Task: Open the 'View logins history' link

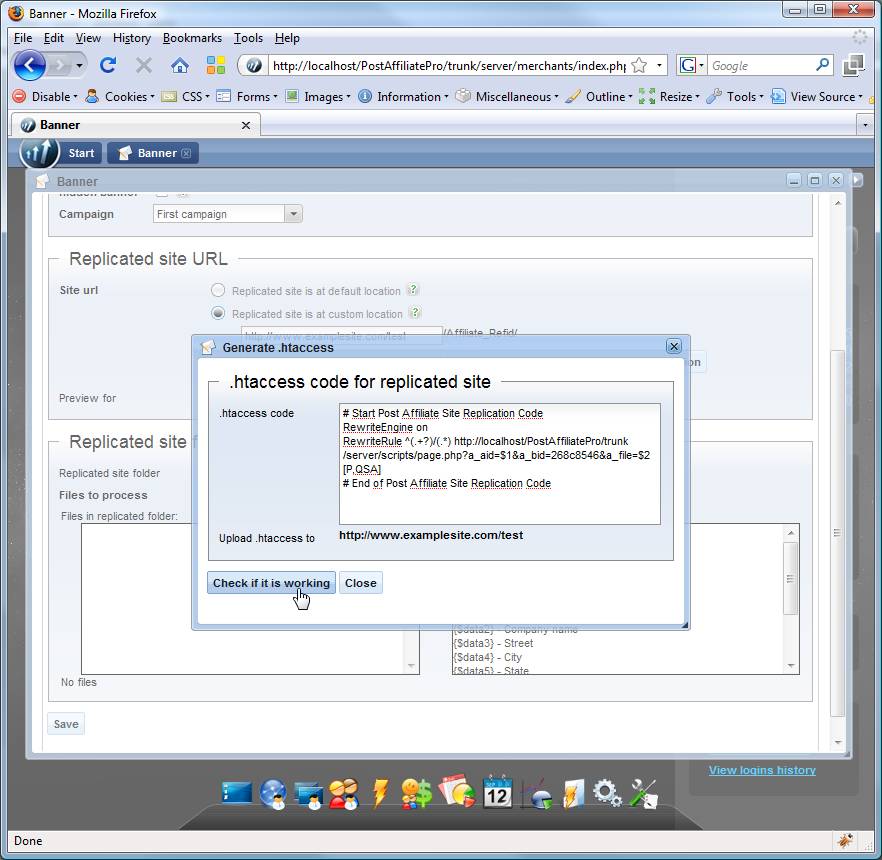Action: click(x=762, y=770)
